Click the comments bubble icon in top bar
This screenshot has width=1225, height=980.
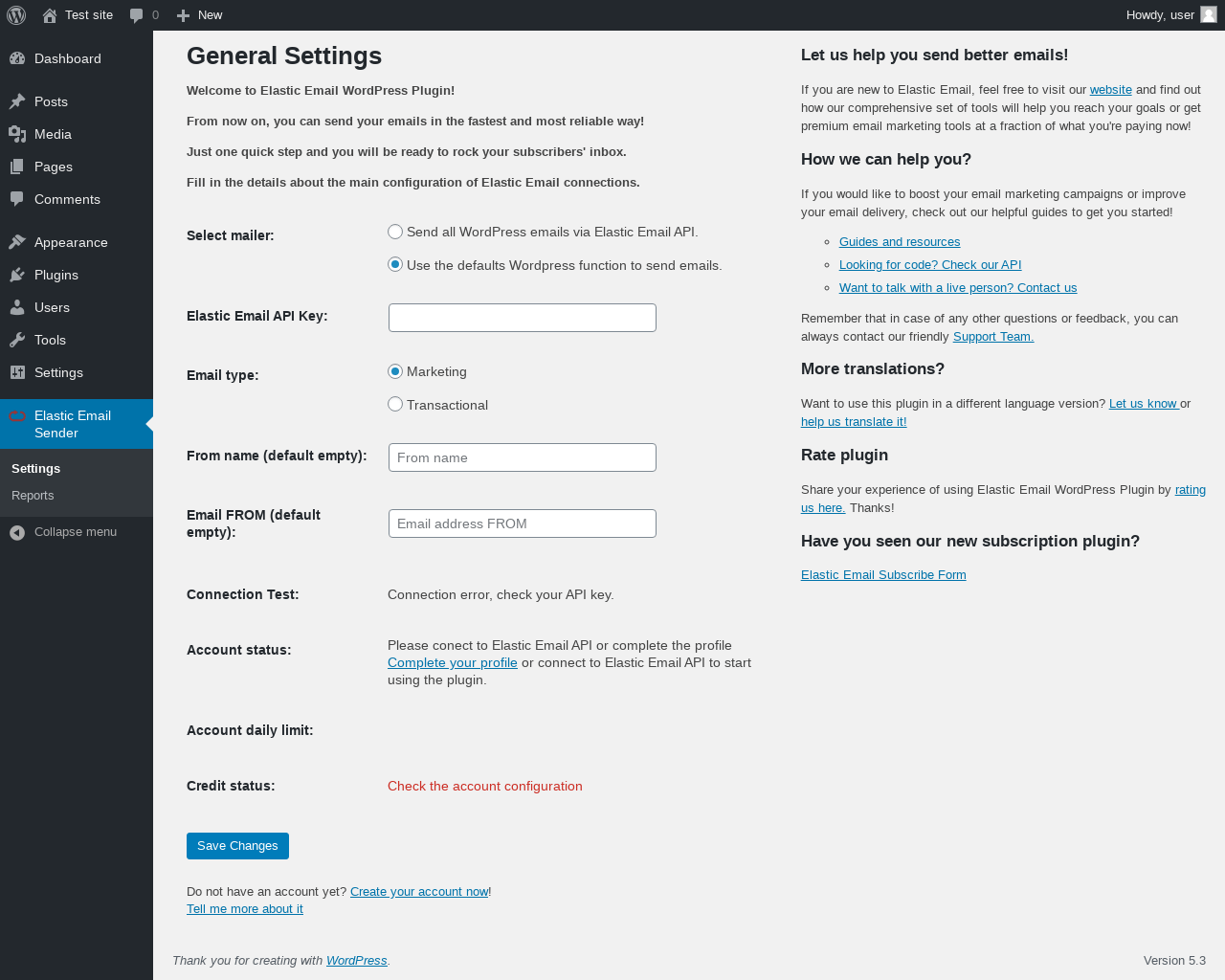pyautogui.click(x=137, y=15)
